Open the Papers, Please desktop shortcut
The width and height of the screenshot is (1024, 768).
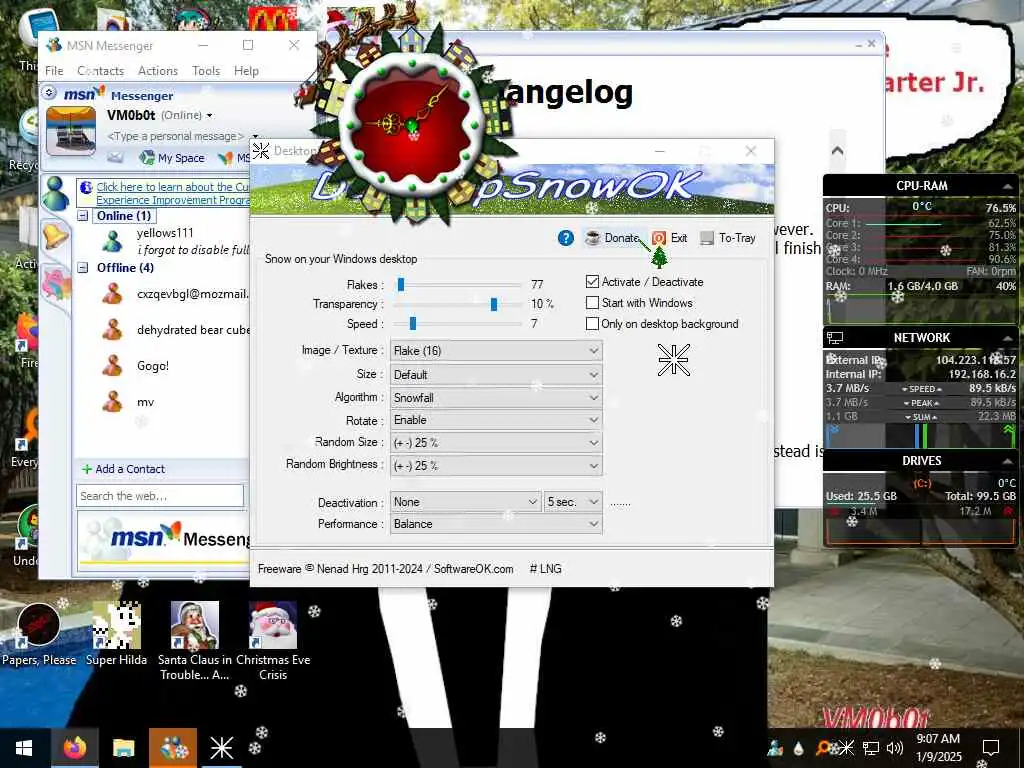tap(39, 633)
